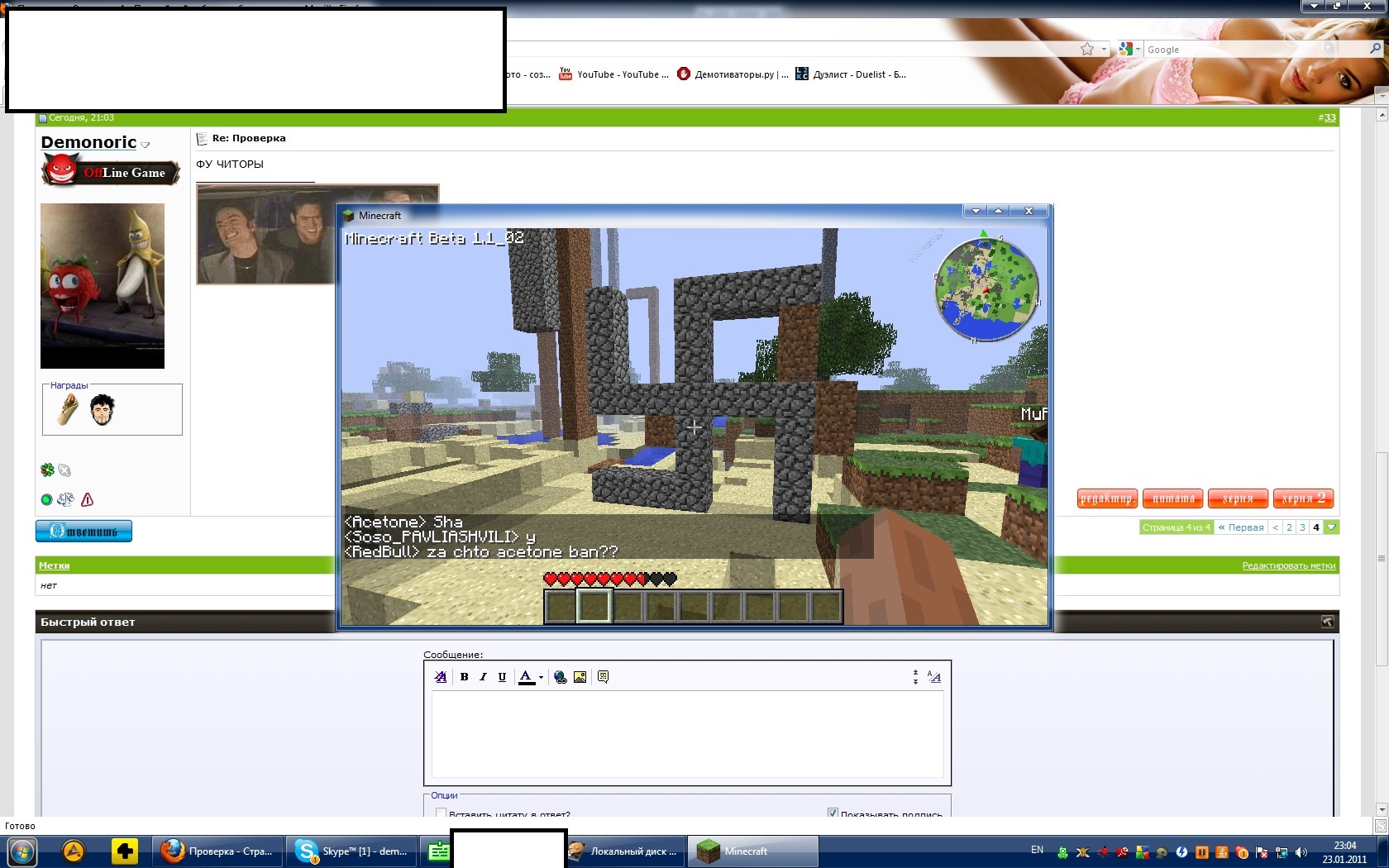Click the EN language indicator
The width and height of the screenshot is (1389, 868).
(1037, 850)
